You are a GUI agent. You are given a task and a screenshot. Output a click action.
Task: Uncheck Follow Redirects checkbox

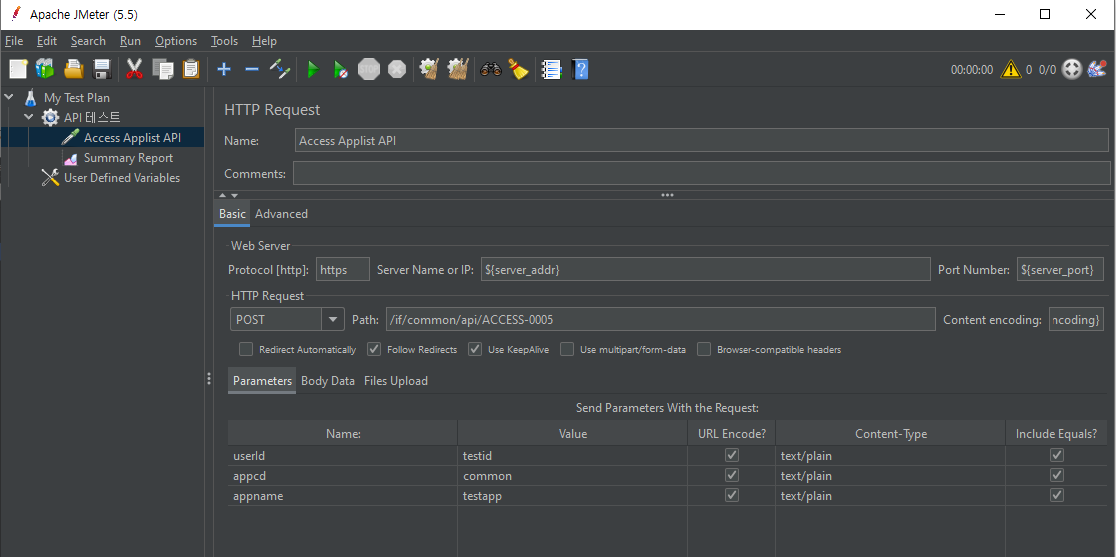374,349
